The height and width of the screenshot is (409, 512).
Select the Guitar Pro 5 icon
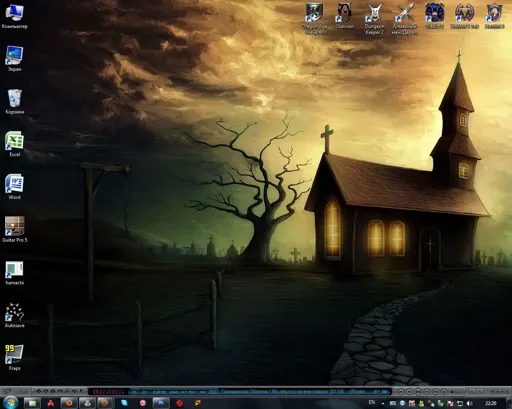tap(14, 229)
